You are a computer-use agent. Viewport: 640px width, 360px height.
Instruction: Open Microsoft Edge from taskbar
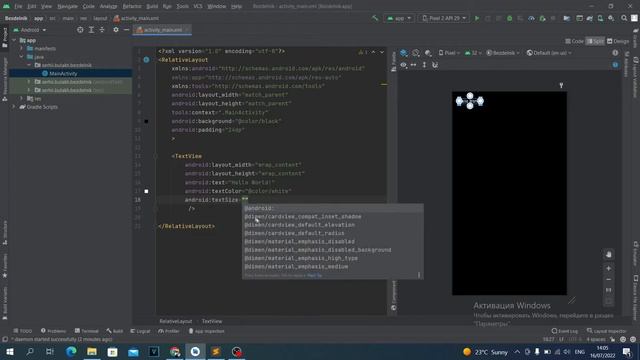pyautogui.click(x=71, y=351)
